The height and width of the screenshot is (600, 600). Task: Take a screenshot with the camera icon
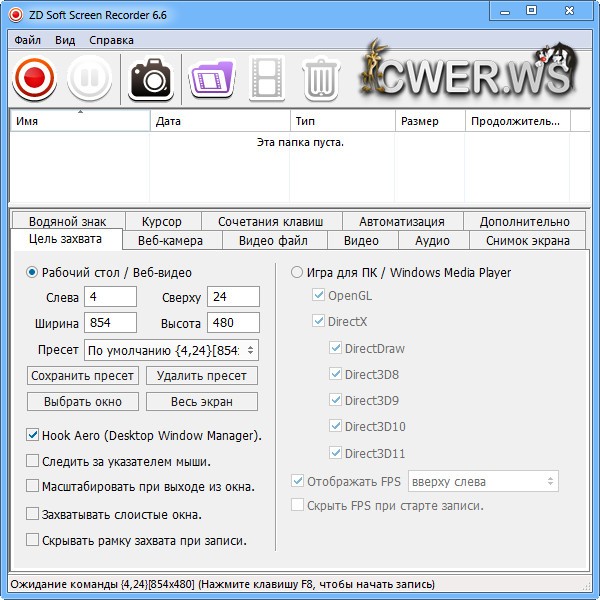point(152,79)
